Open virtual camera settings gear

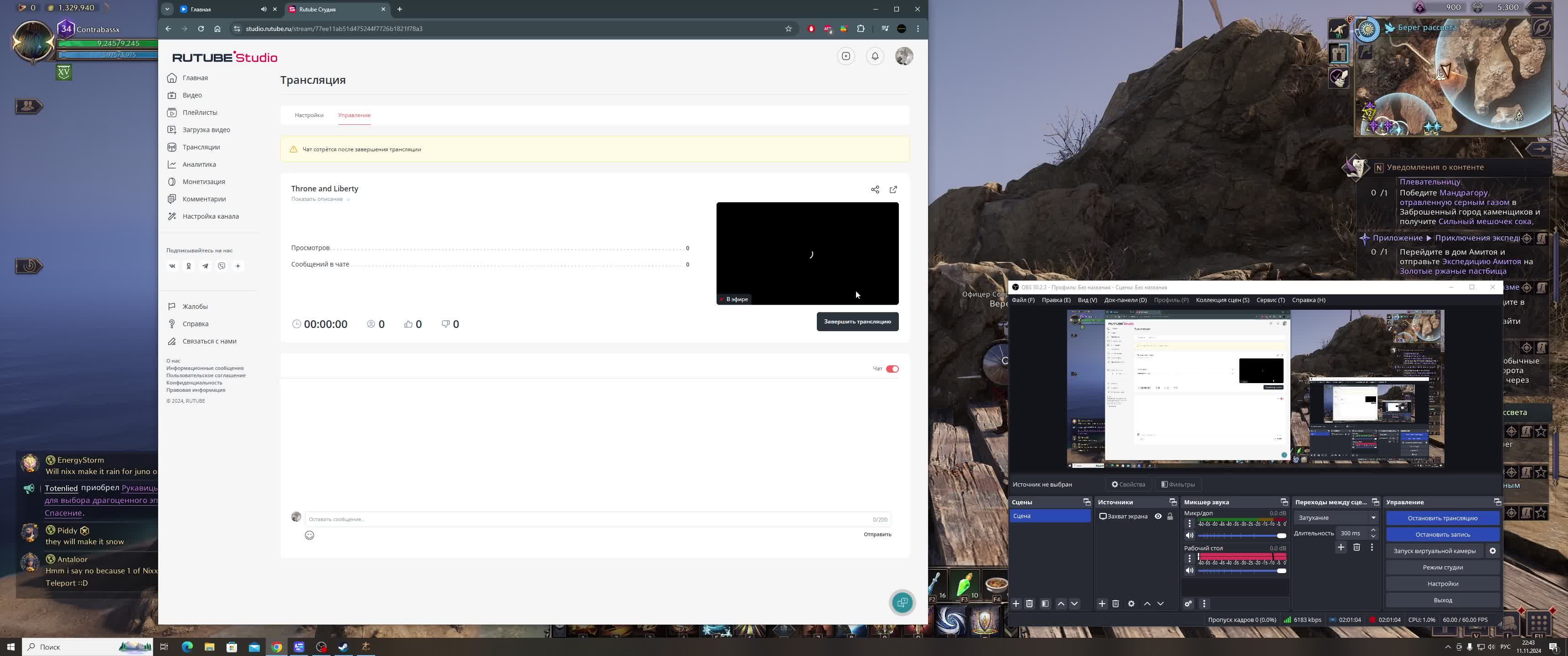coord(1492,551)
